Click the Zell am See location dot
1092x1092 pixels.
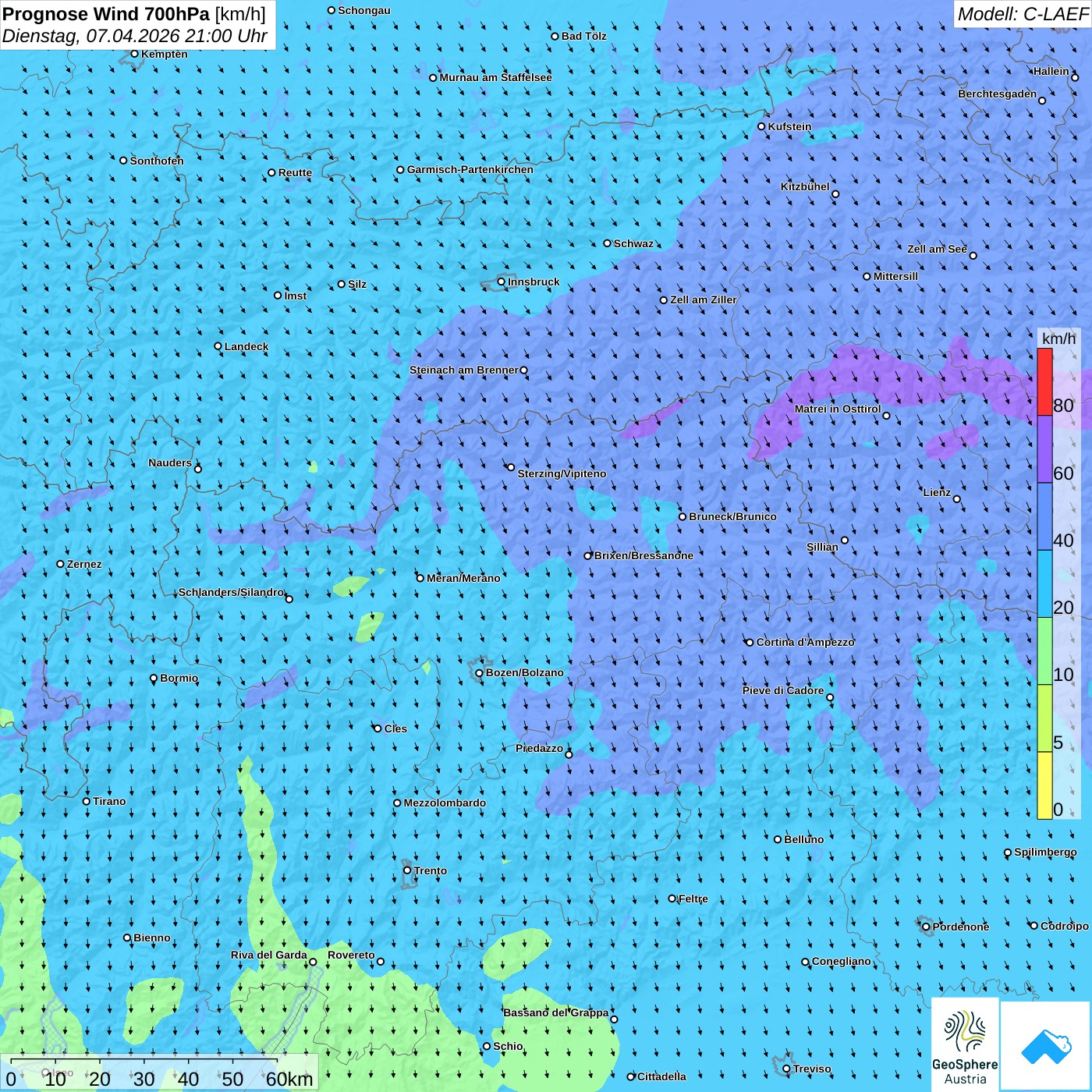(x=973, y=256)
